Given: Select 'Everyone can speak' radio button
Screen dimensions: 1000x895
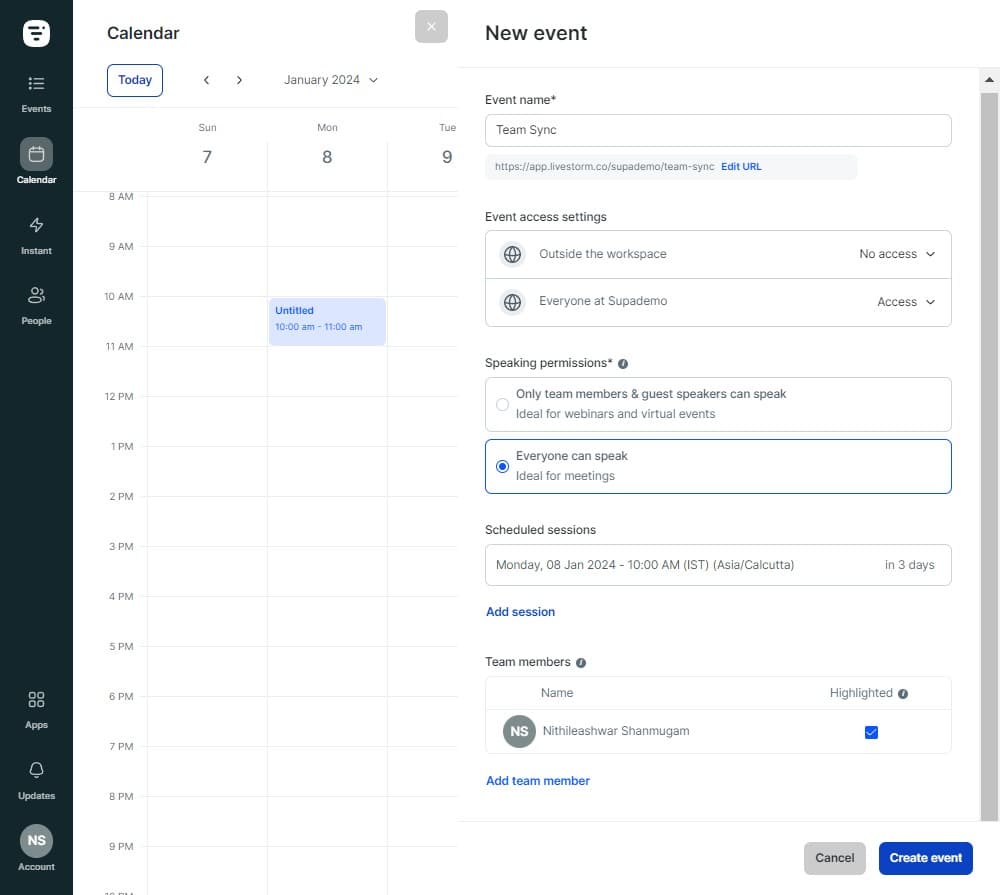Looking at the screenshot, I should (x=502, y=466).
